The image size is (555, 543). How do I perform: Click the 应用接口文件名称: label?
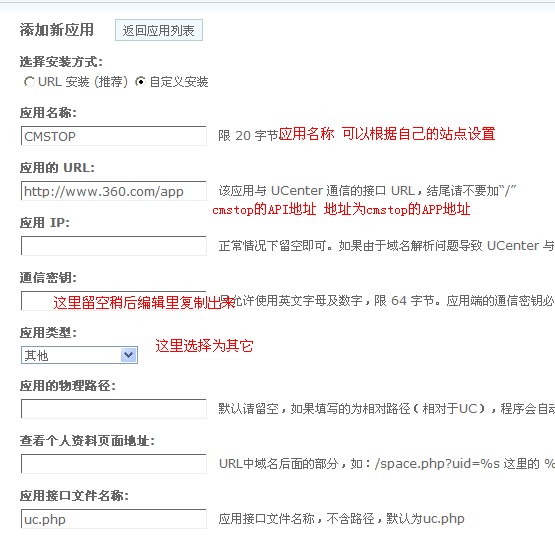click(74, 496)
